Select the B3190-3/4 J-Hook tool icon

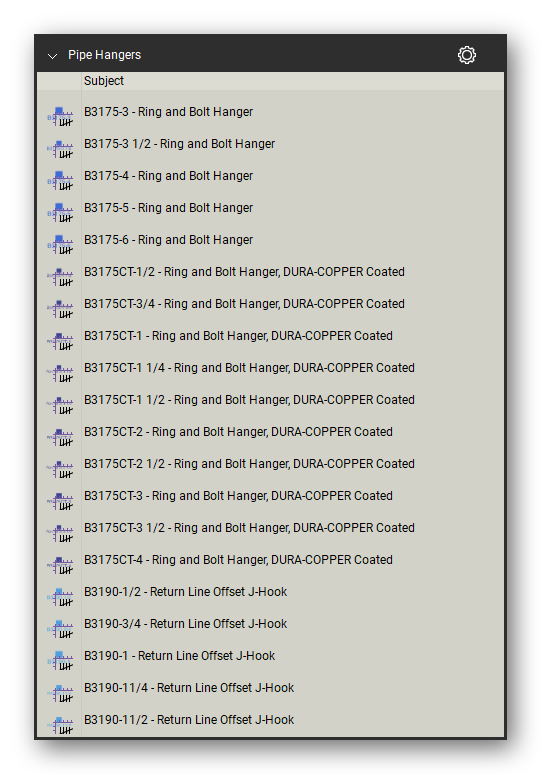pos(60,629)
